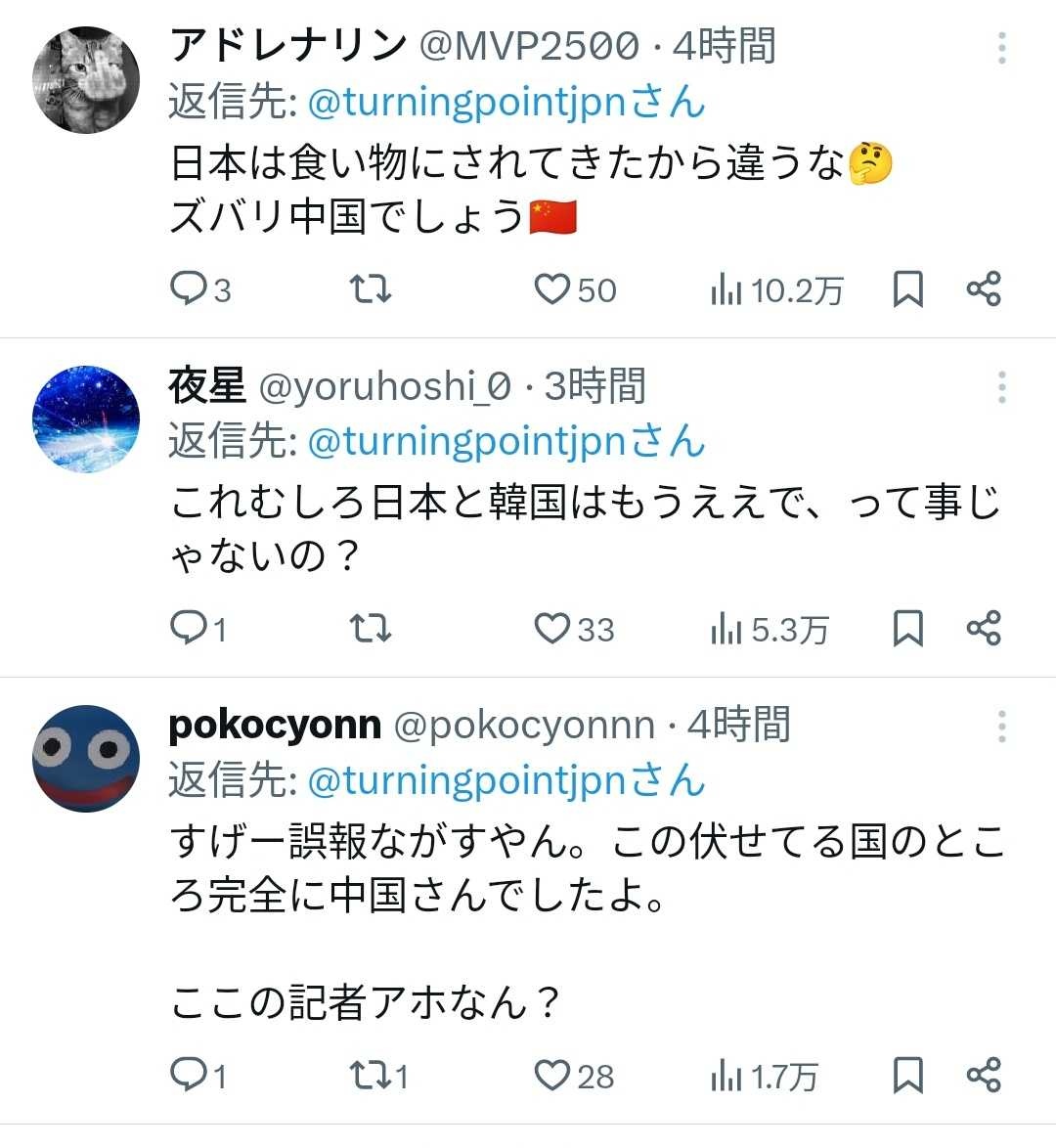Open アドレナリン's cat profile picture
This screenshot has height=1148, width=1056.
click(86, 80)
